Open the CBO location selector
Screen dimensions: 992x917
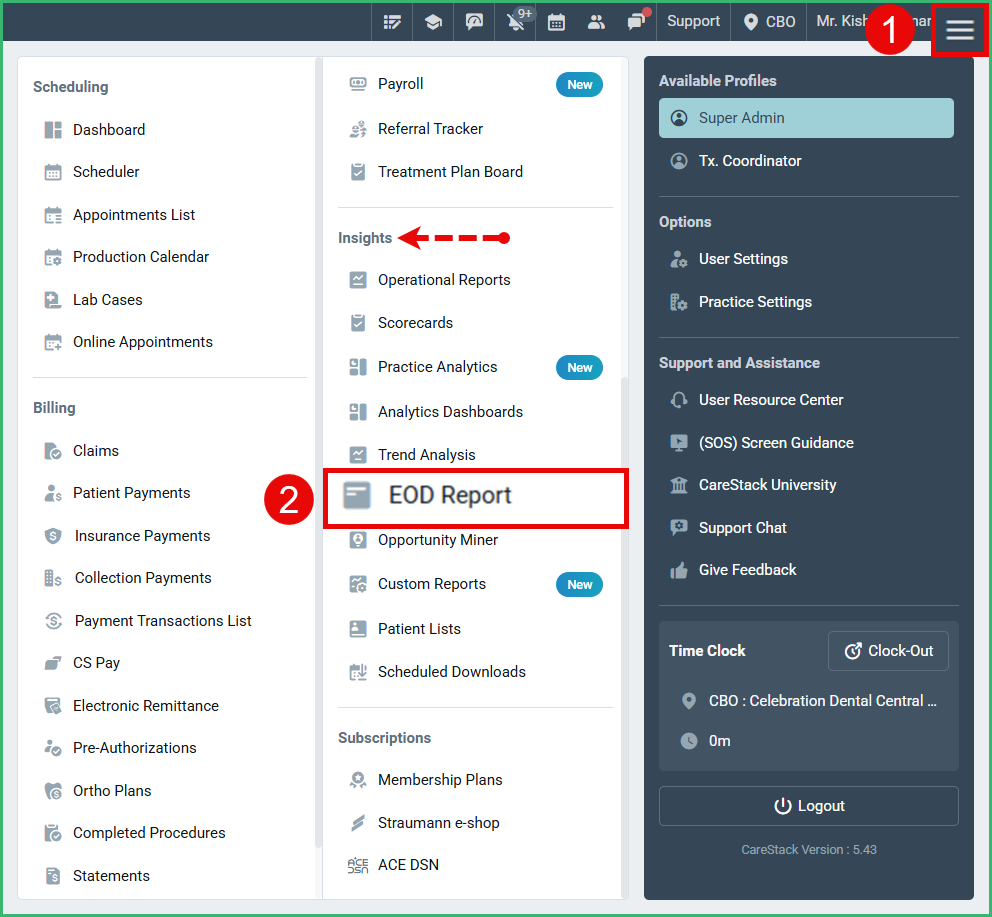[x=769, y=22]
